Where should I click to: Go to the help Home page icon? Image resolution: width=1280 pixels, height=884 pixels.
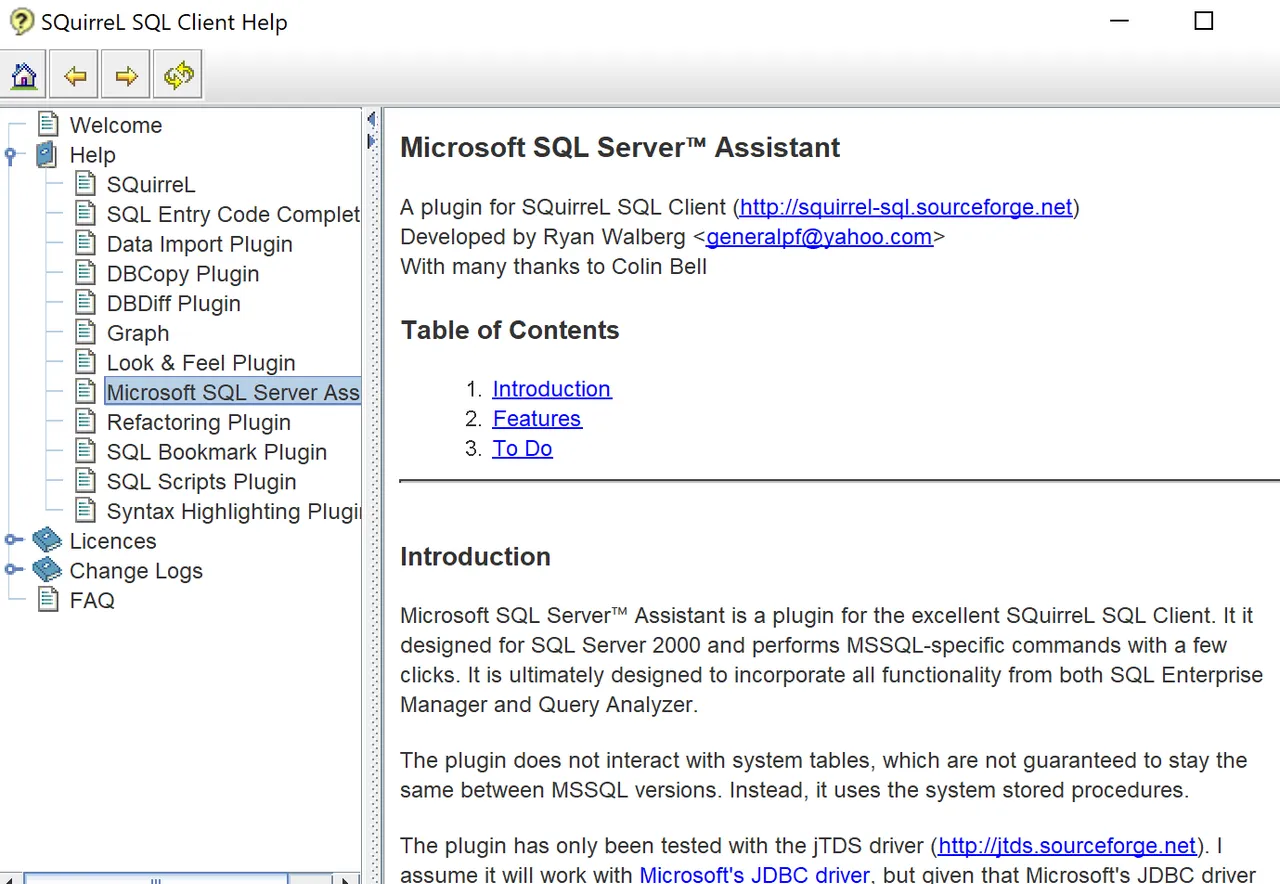(x=25, y=75)
